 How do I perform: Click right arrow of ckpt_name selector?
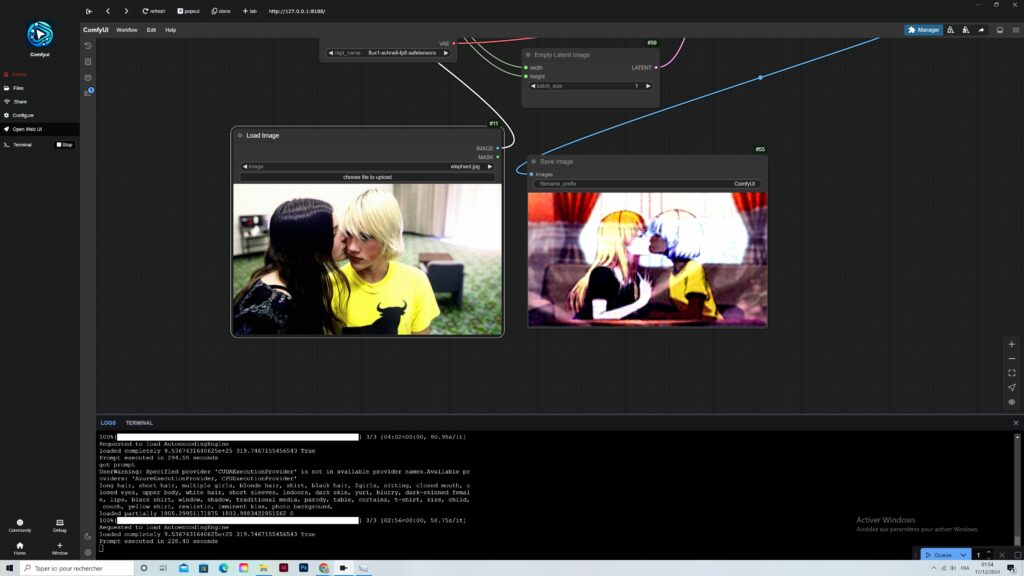point(446,53)
